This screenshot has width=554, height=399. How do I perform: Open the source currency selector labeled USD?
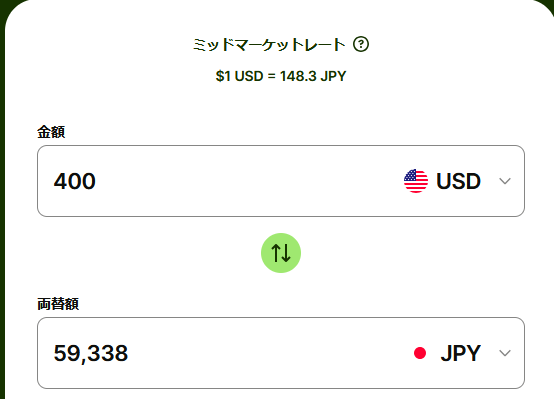pos(458,181)
